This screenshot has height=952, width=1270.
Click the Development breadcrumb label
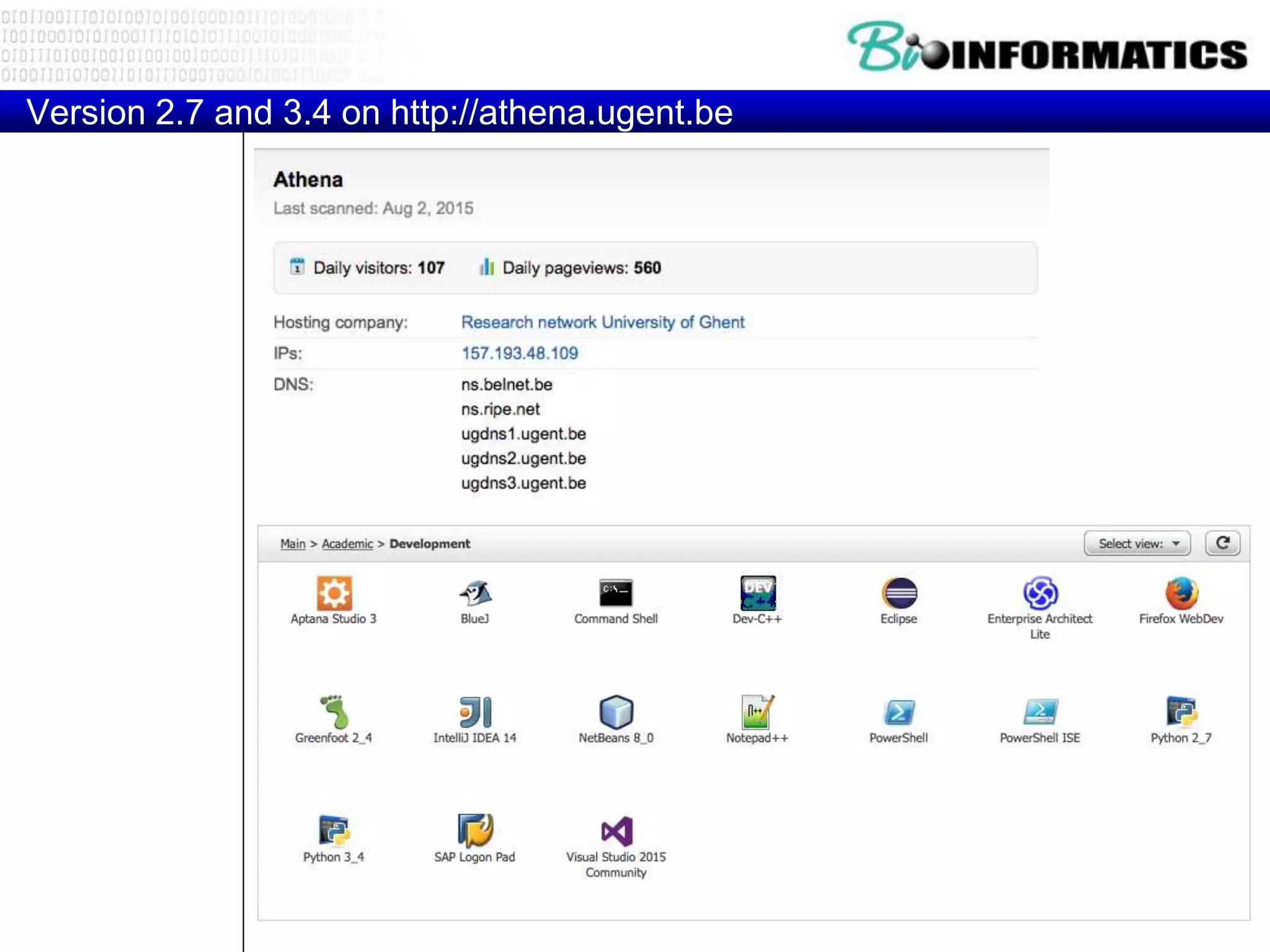tap(430, 544)
